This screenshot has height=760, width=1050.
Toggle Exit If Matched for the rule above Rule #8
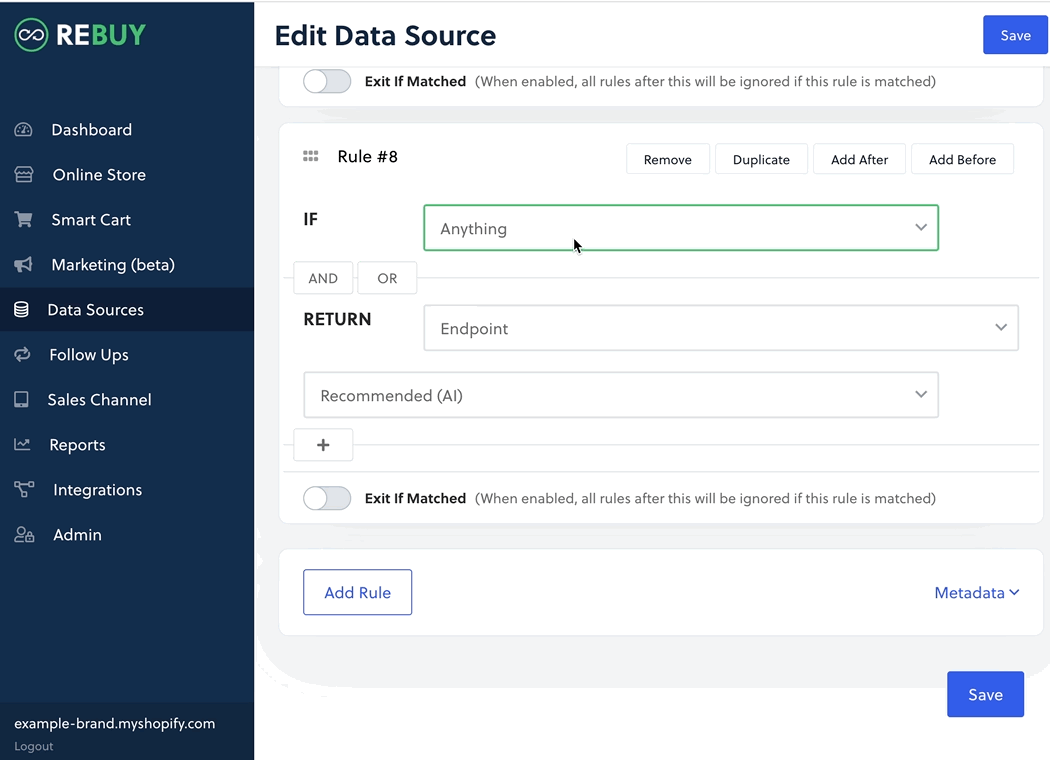pos(327,81)
